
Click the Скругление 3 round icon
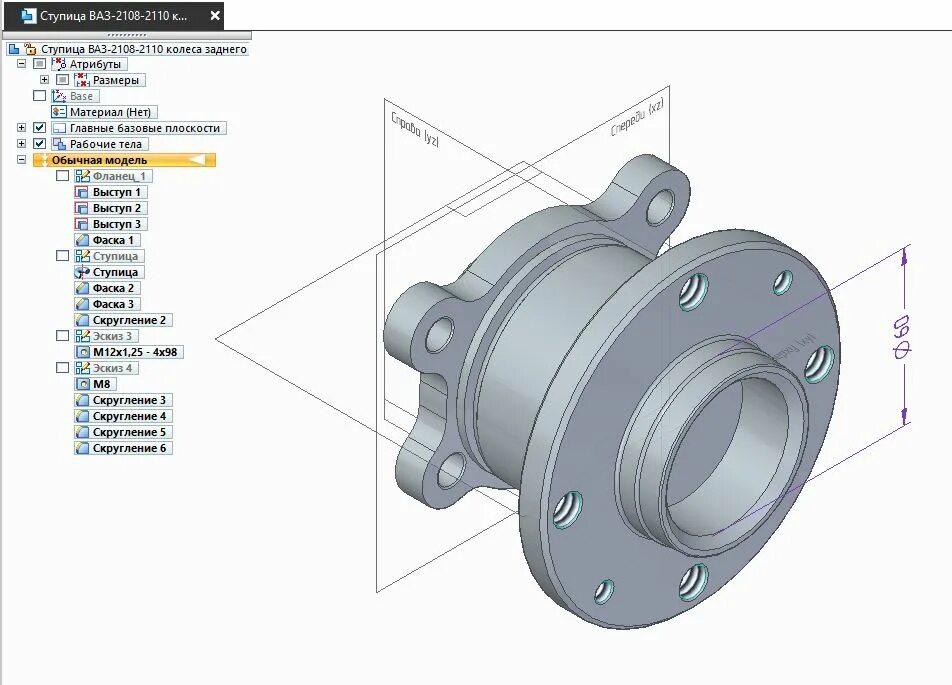click(82, 400)
